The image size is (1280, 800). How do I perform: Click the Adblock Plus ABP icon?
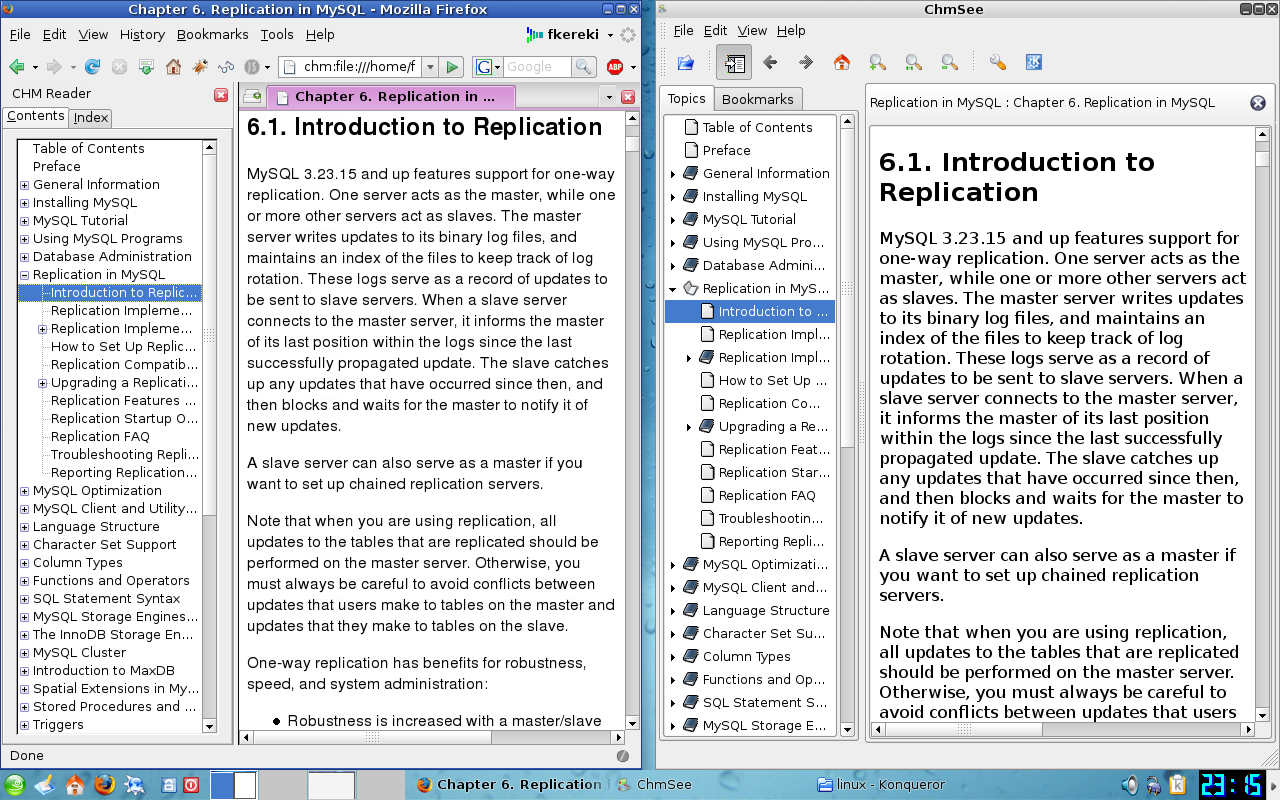[x=615, y=67]
